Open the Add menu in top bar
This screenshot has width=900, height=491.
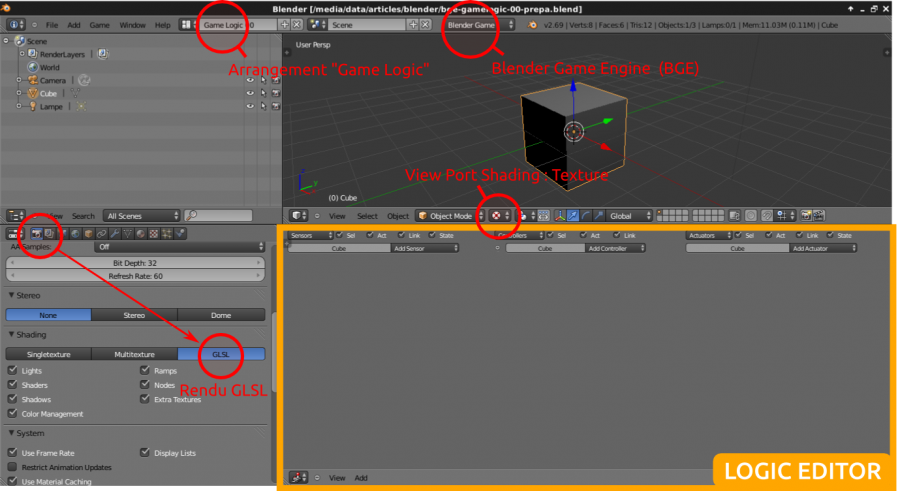74,25
